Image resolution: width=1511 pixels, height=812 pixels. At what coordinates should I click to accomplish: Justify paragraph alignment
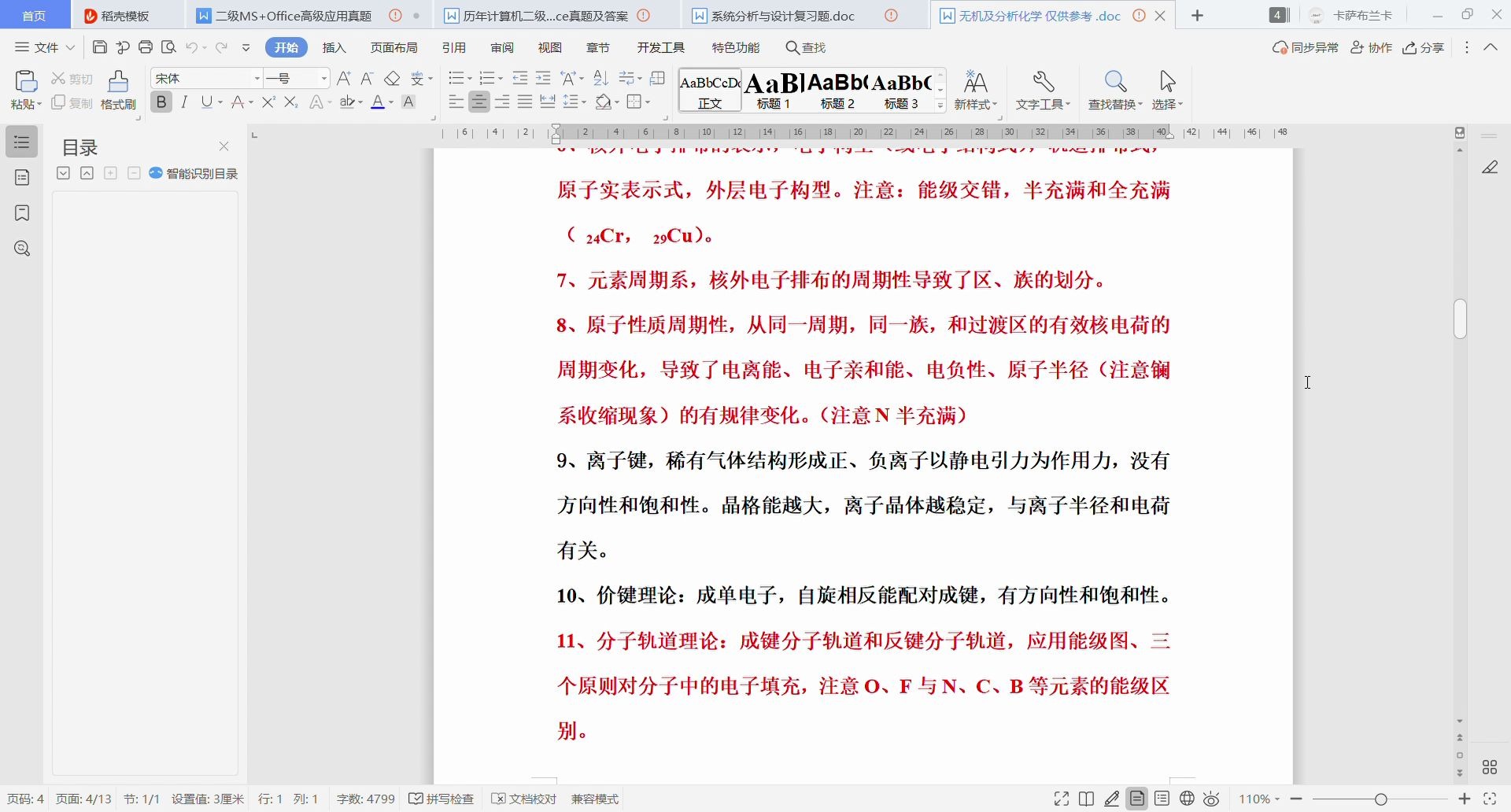click(525, 102)
